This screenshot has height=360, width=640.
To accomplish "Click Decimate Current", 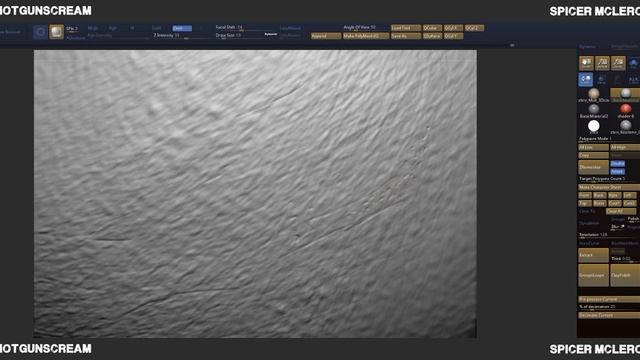I will pos(609,316).
